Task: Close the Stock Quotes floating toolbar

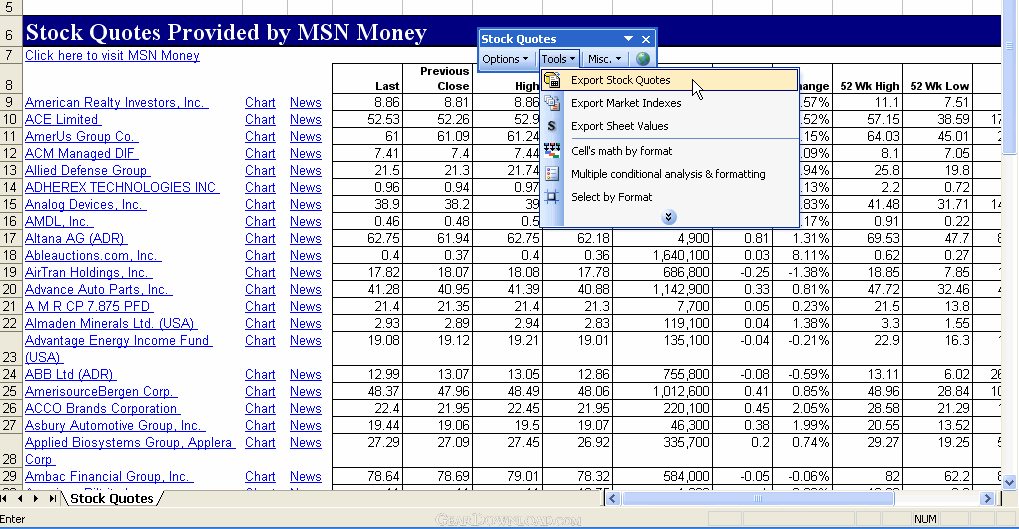Action: pyautogui.click(x=645, y=39)
